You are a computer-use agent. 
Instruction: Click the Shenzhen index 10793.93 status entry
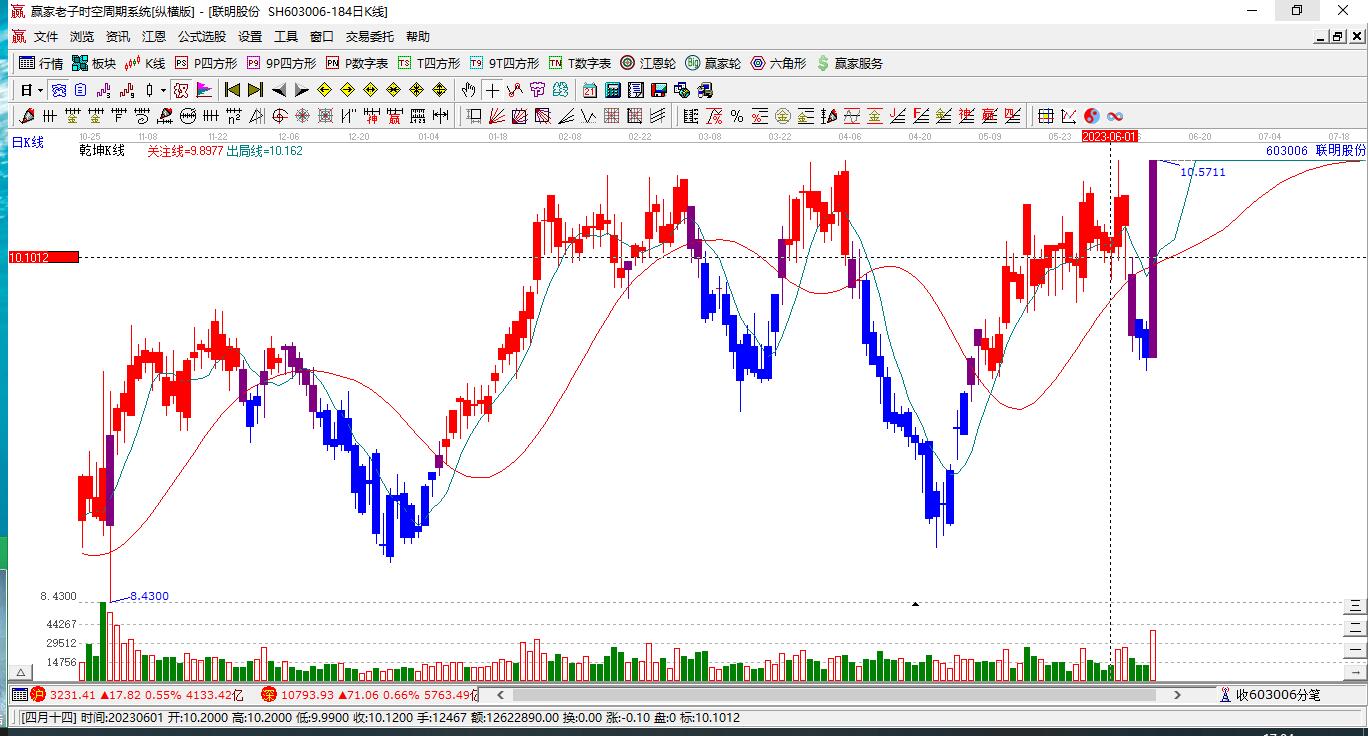369,694
